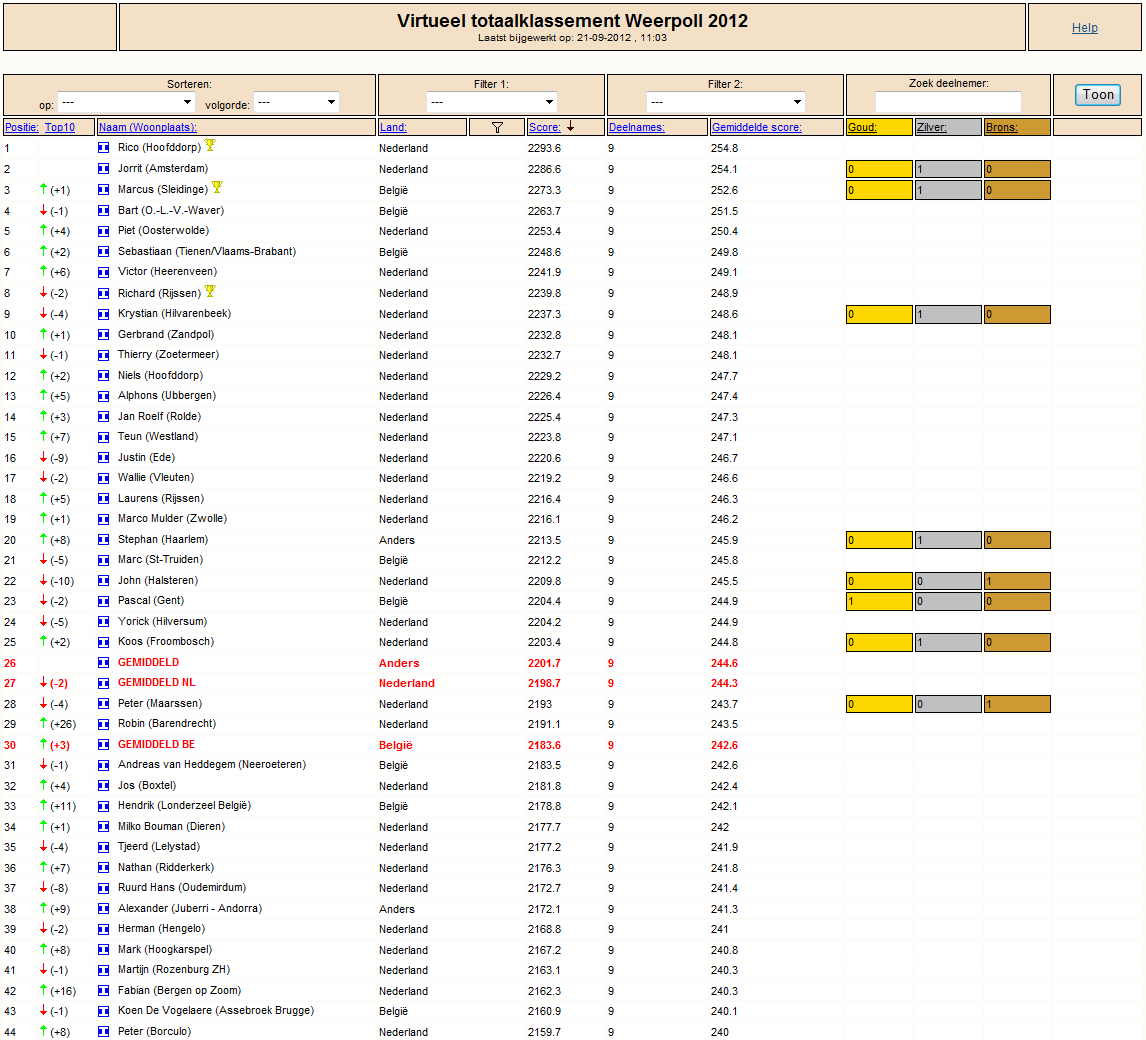Open the 'volgorde' sort order dropdown

297,102
